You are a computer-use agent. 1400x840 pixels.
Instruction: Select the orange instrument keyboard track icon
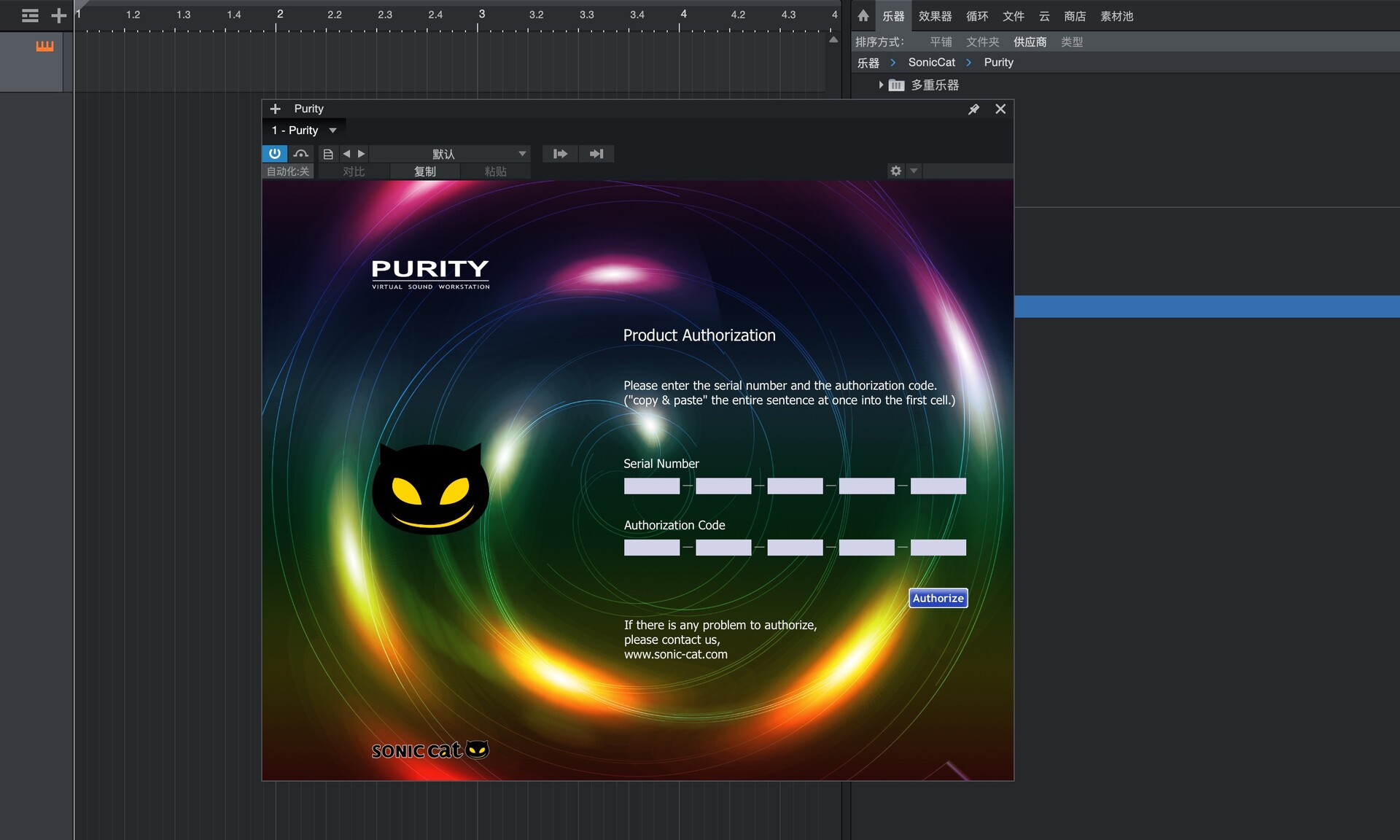tap(44, 46)
